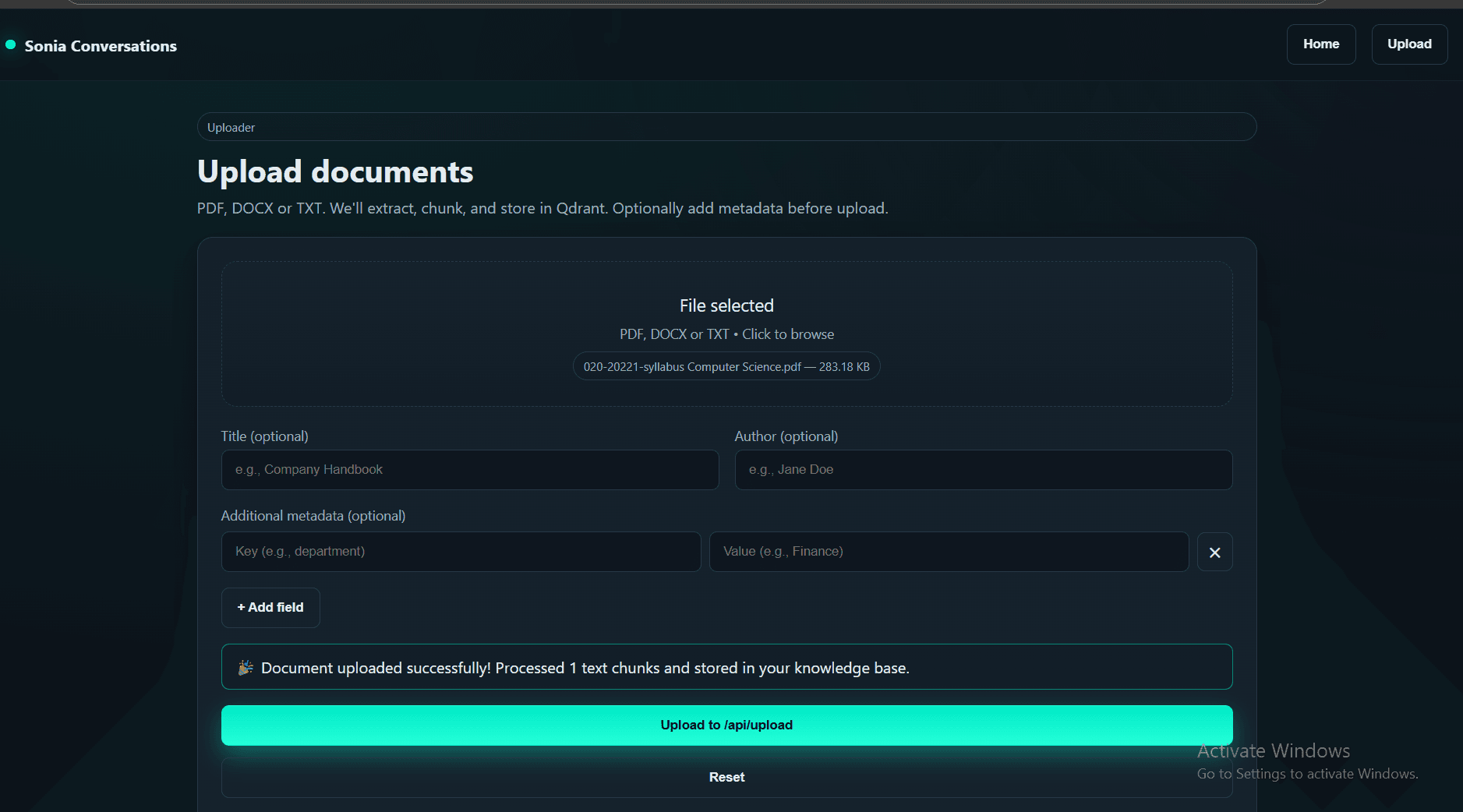
Task: Reset the upload form
Action: [x=726, y=777]
